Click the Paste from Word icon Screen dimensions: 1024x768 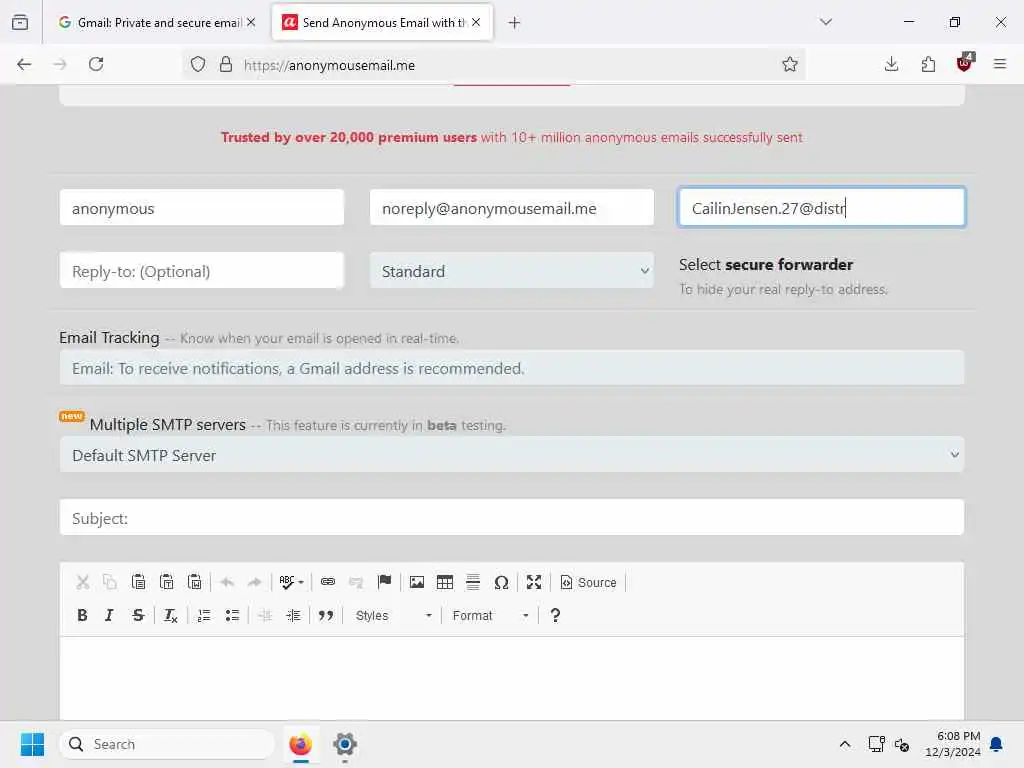click(x=194, y=582)
